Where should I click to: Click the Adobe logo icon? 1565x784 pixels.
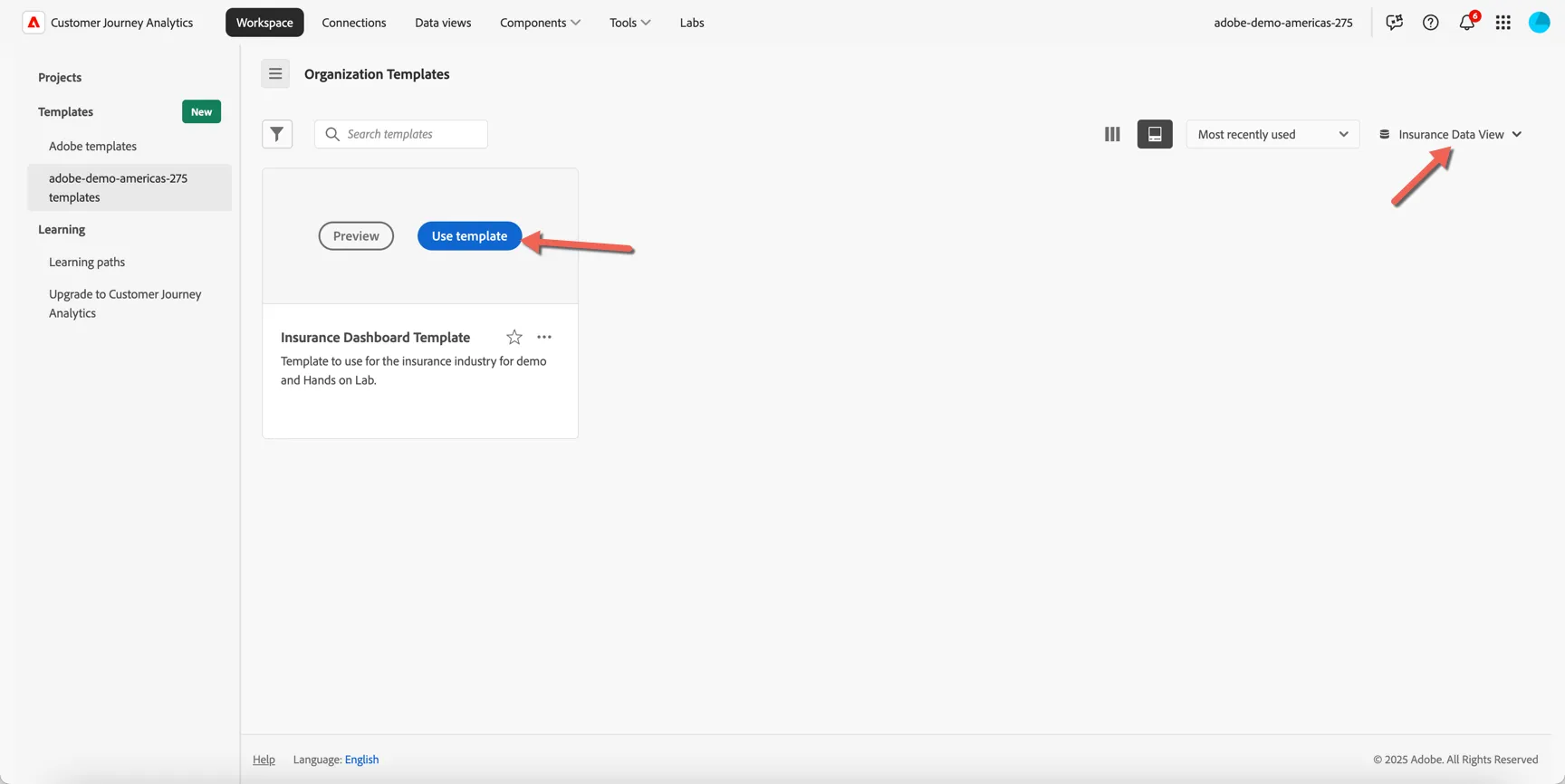coord(34,23)
